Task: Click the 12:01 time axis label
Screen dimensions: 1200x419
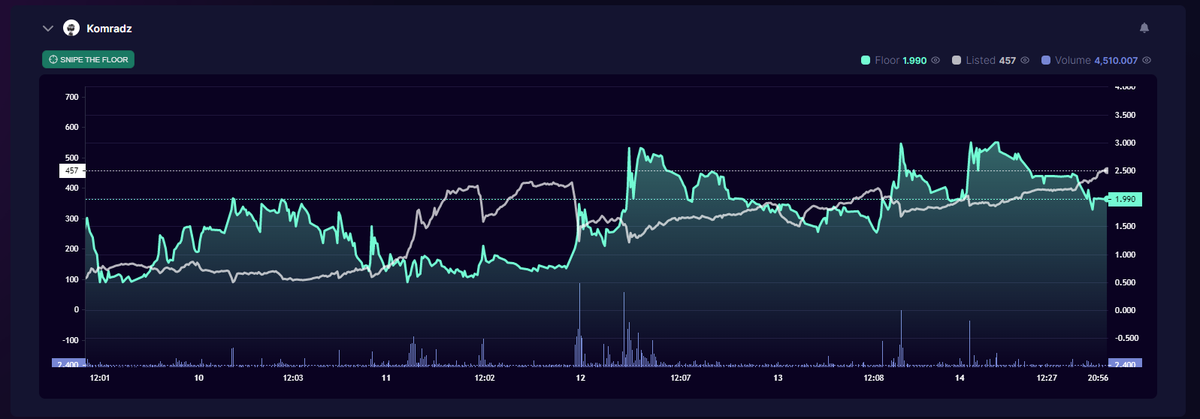Action: [99, 379]
